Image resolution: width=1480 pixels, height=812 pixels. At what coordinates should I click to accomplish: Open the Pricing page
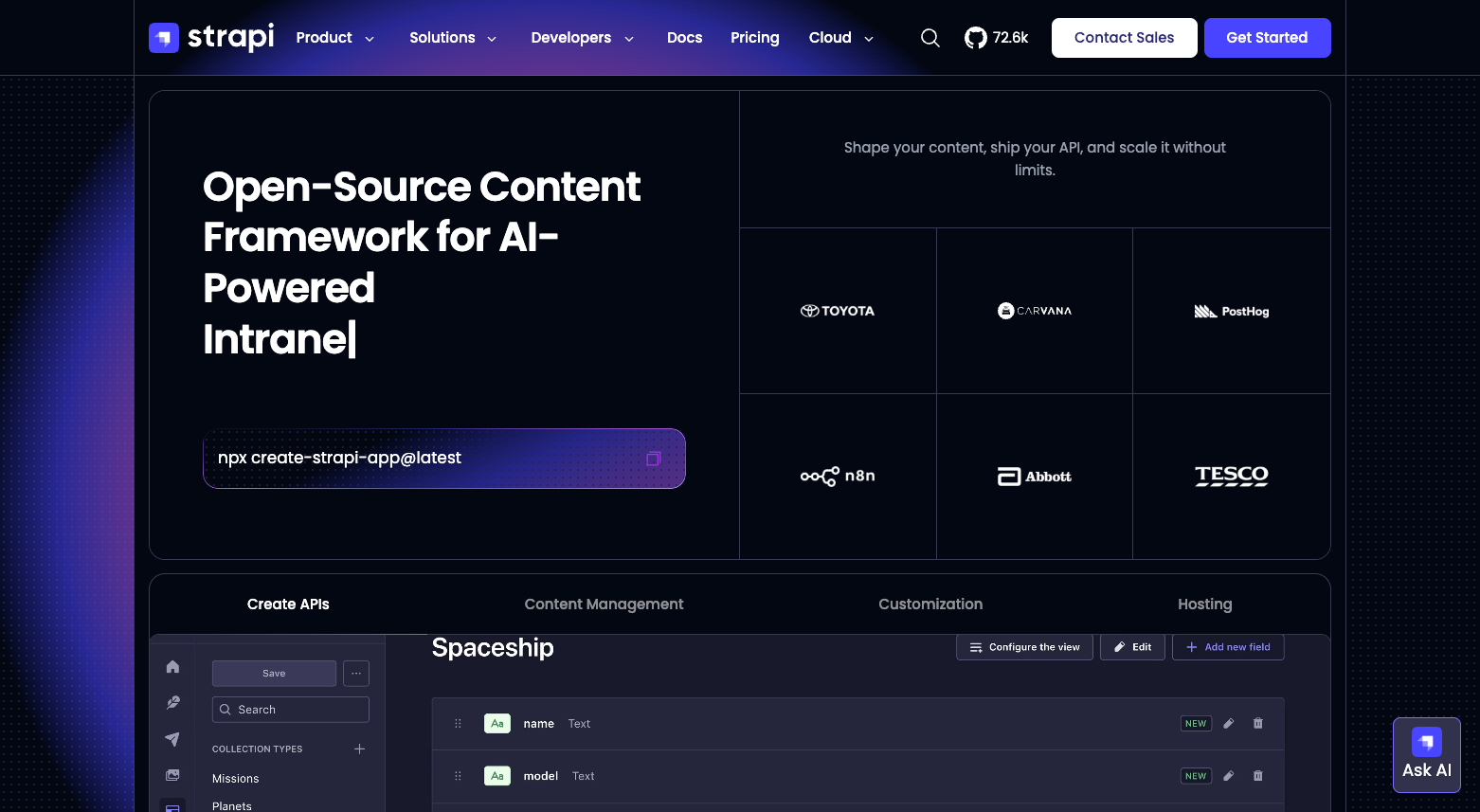point(755,38)
